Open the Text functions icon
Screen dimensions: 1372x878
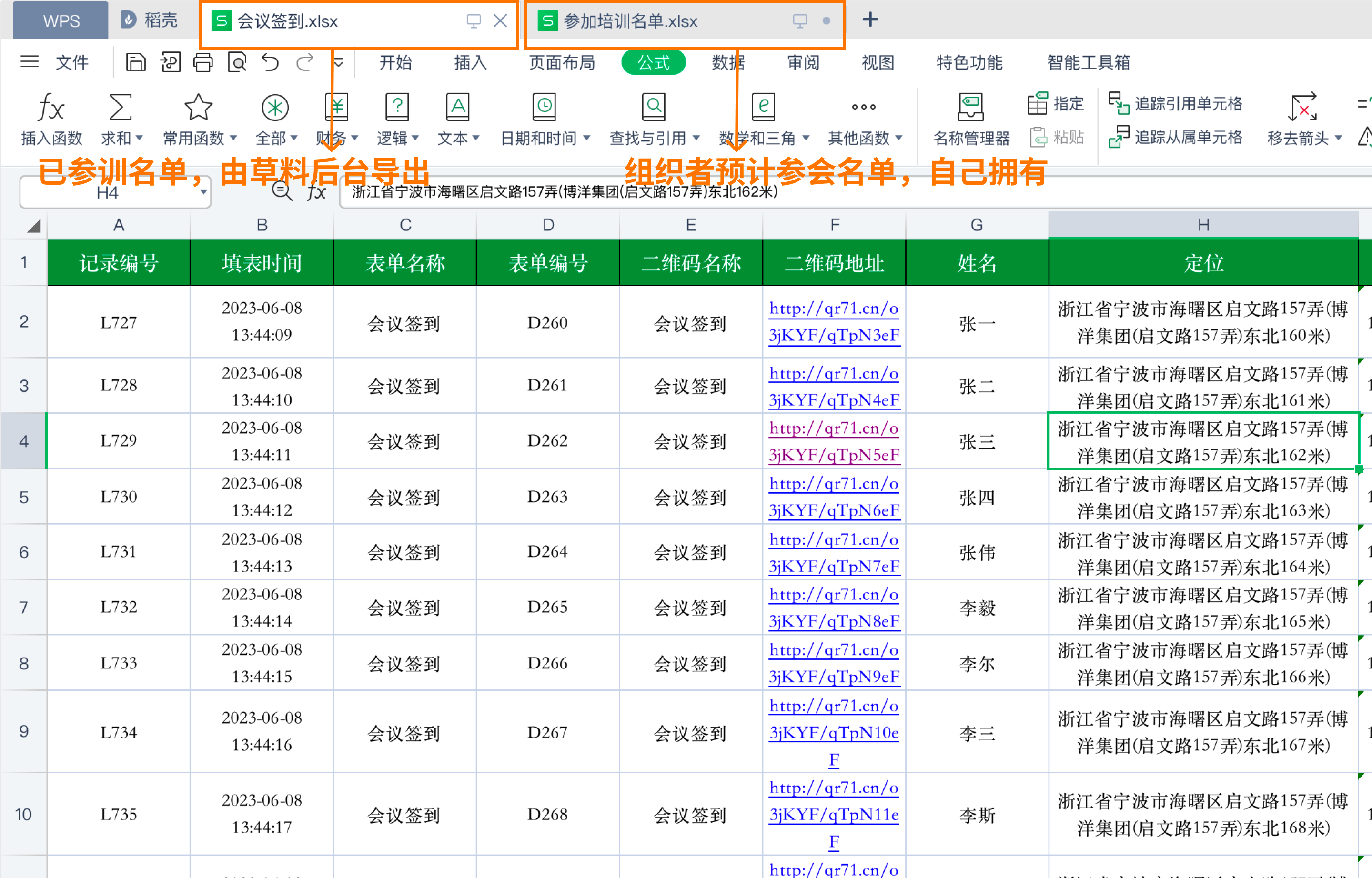[457, 107]
